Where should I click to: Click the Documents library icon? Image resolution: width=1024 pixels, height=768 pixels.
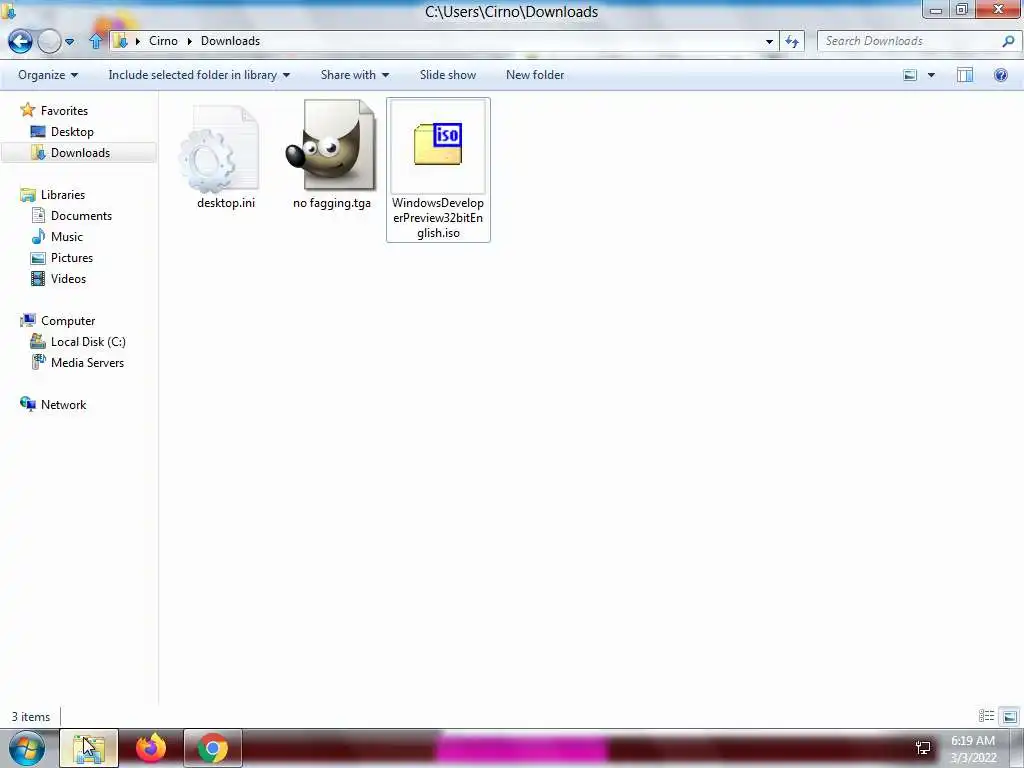(x=39, y=215)
